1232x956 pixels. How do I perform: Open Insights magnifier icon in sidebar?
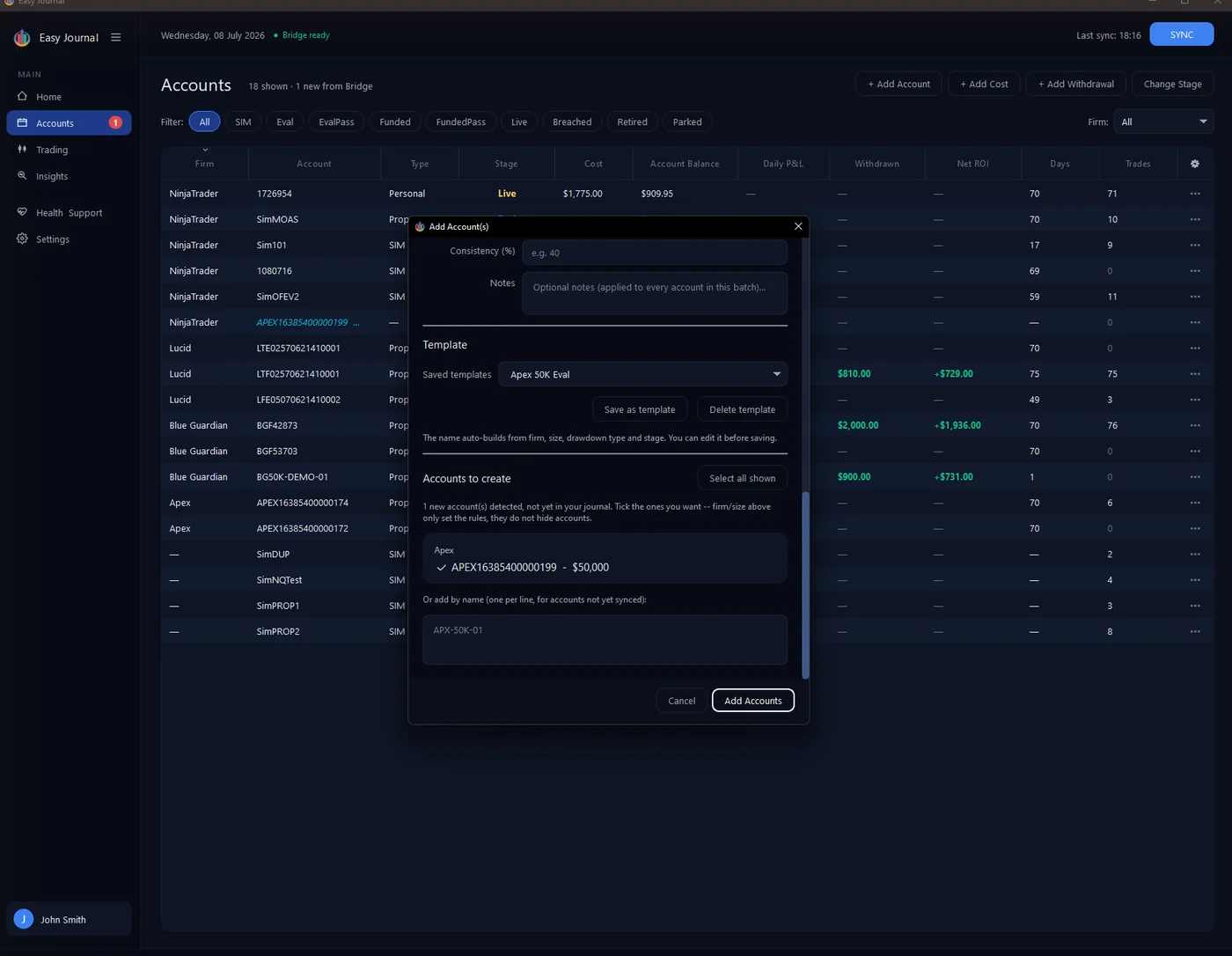[x=23, y=176]
